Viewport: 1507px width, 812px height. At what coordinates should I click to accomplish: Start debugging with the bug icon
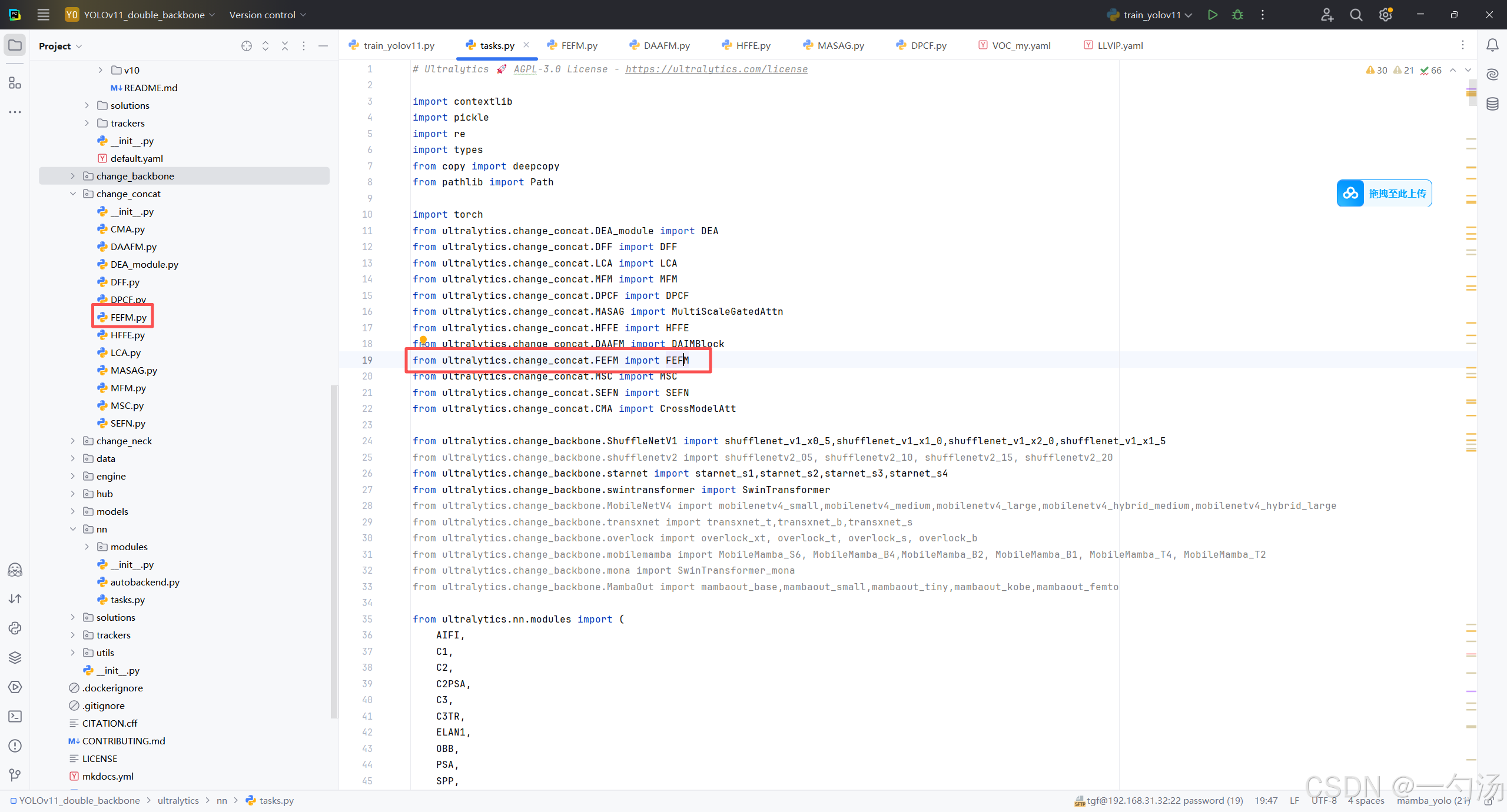pos(1237,15)
